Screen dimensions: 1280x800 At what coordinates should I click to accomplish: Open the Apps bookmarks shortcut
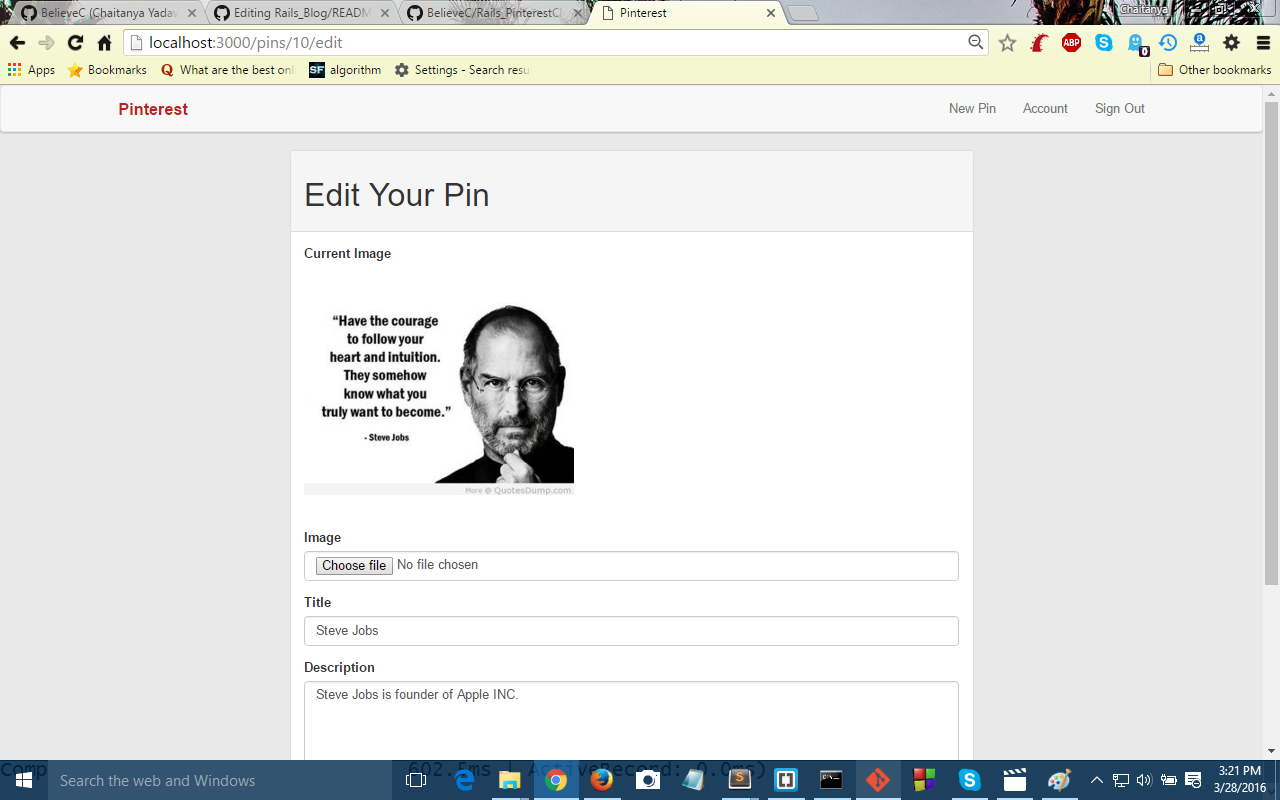point(31,70)
